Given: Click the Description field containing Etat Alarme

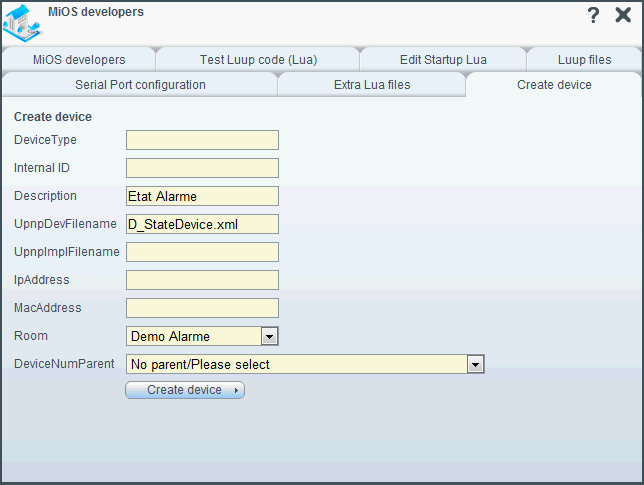Looking at the screenshot, I should [202, 196].
